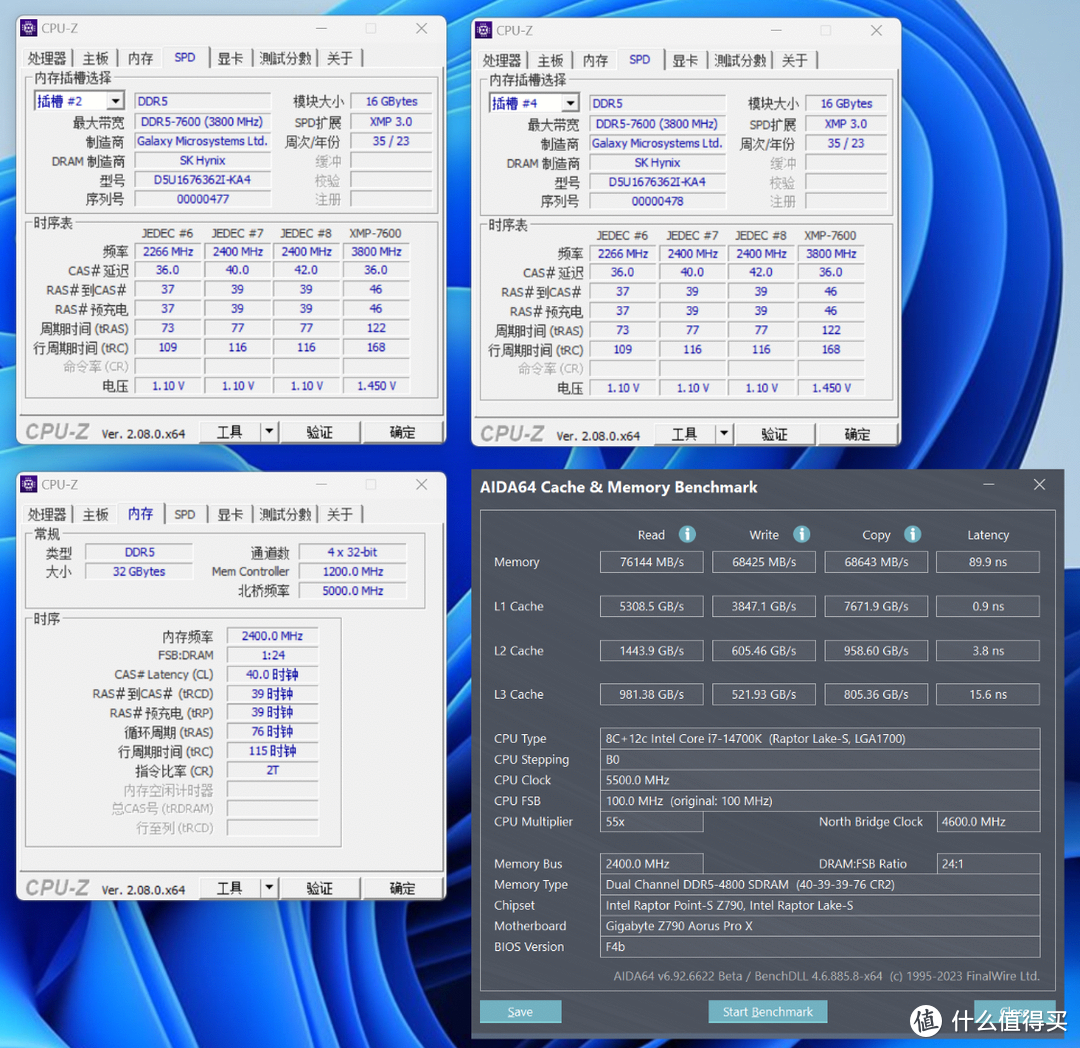This screenshot has height=1048, width=1080.
Task: Select 内存 tab in slot #4 window
Action: (x=595, y=61)
